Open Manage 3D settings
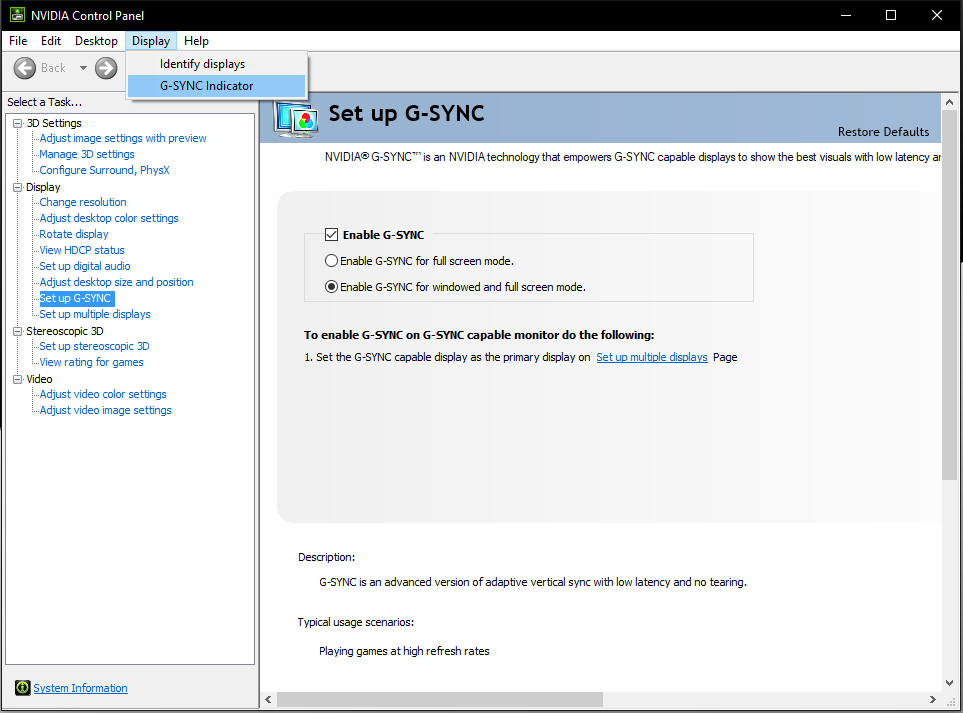This screenshot has width=963, height=713. click(x=87, y=154)
